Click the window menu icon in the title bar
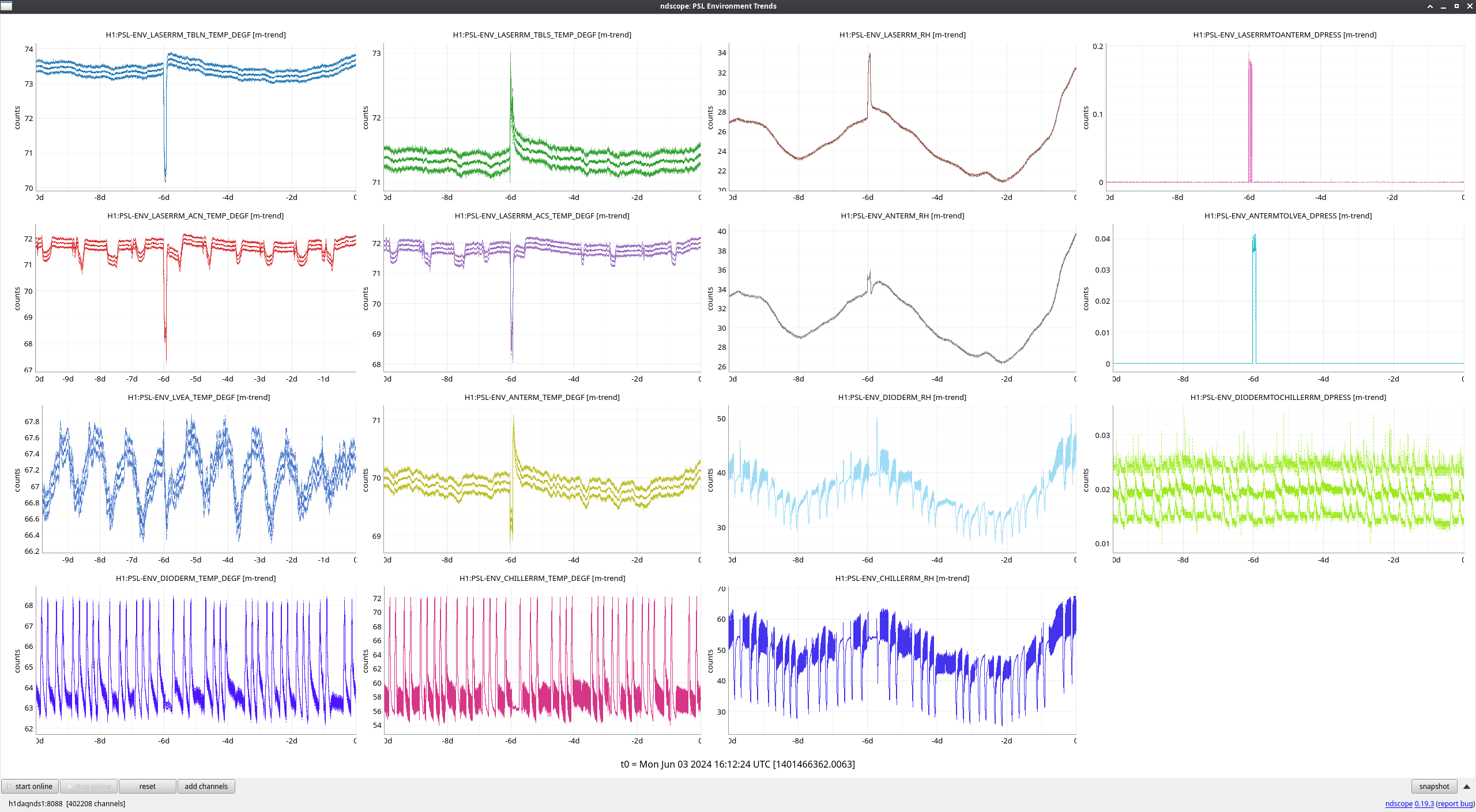 point(6,6)
